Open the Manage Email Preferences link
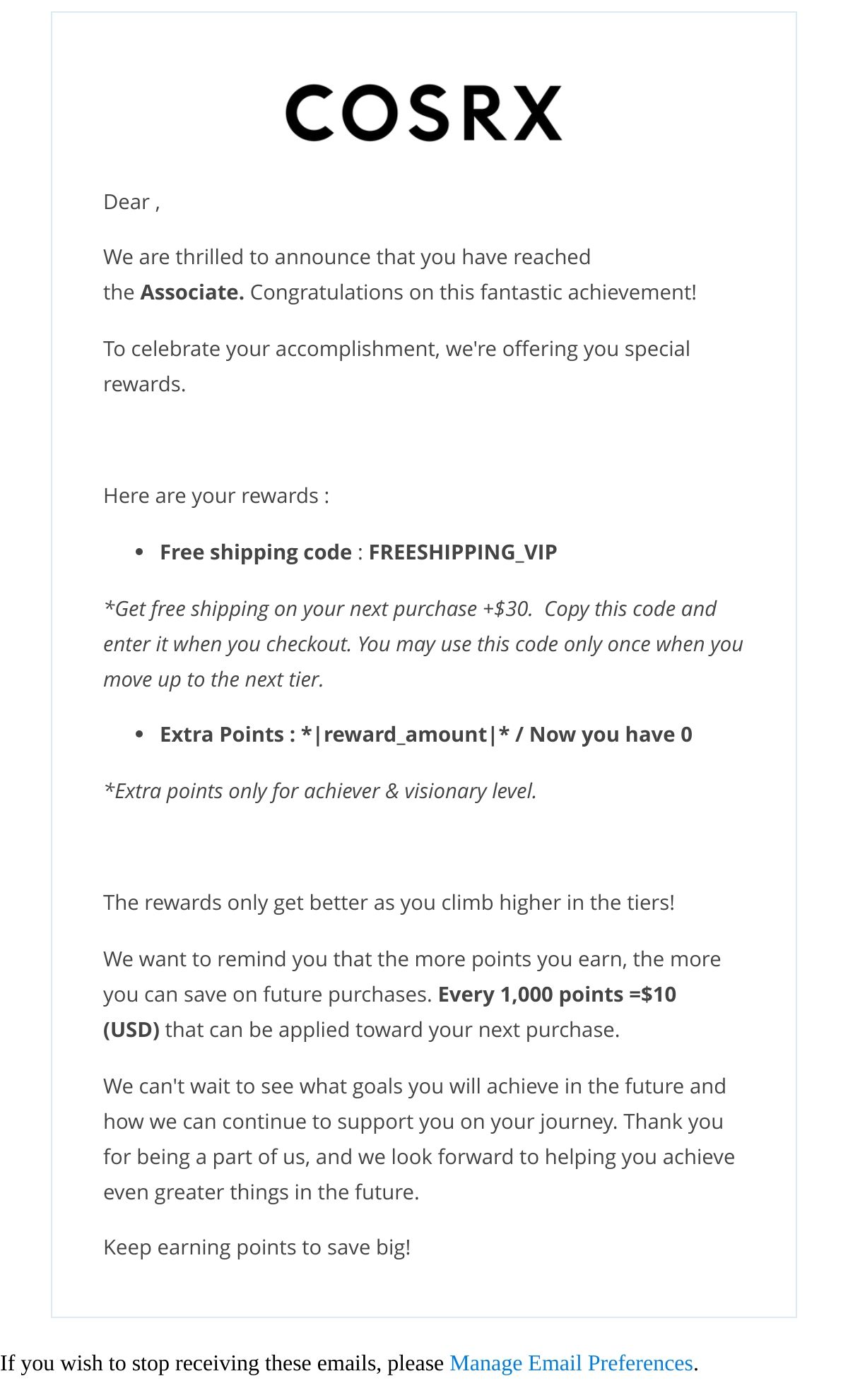Image resolution: width=848 pixels, height=1400 pixels. click(571, 1363)
